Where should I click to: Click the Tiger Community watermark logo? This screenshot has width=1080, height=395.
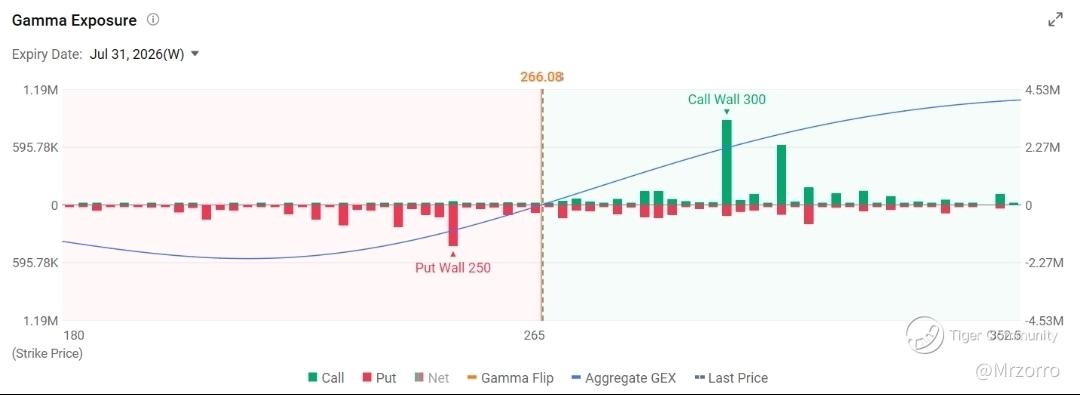tap(924, 335)
